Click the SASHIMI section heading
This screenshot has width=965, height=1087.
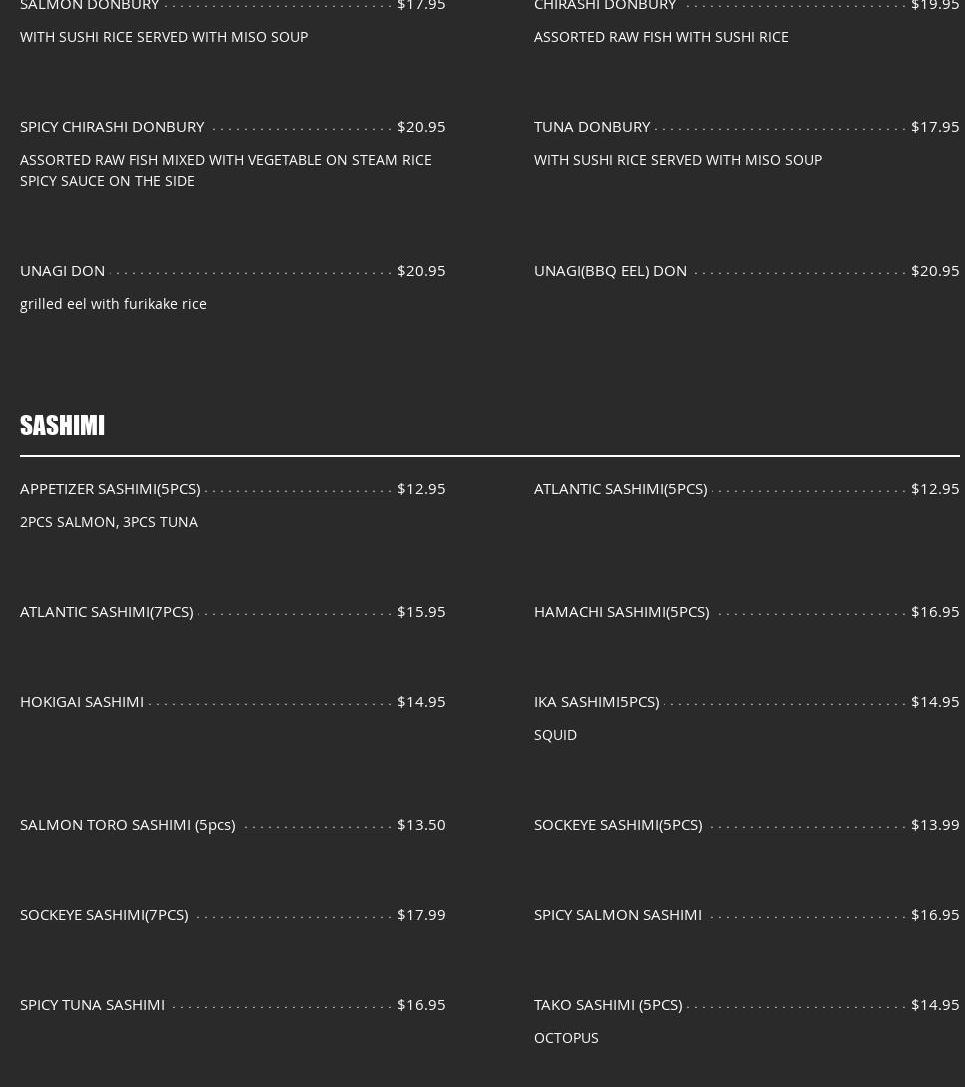click(x=62, y=425)
